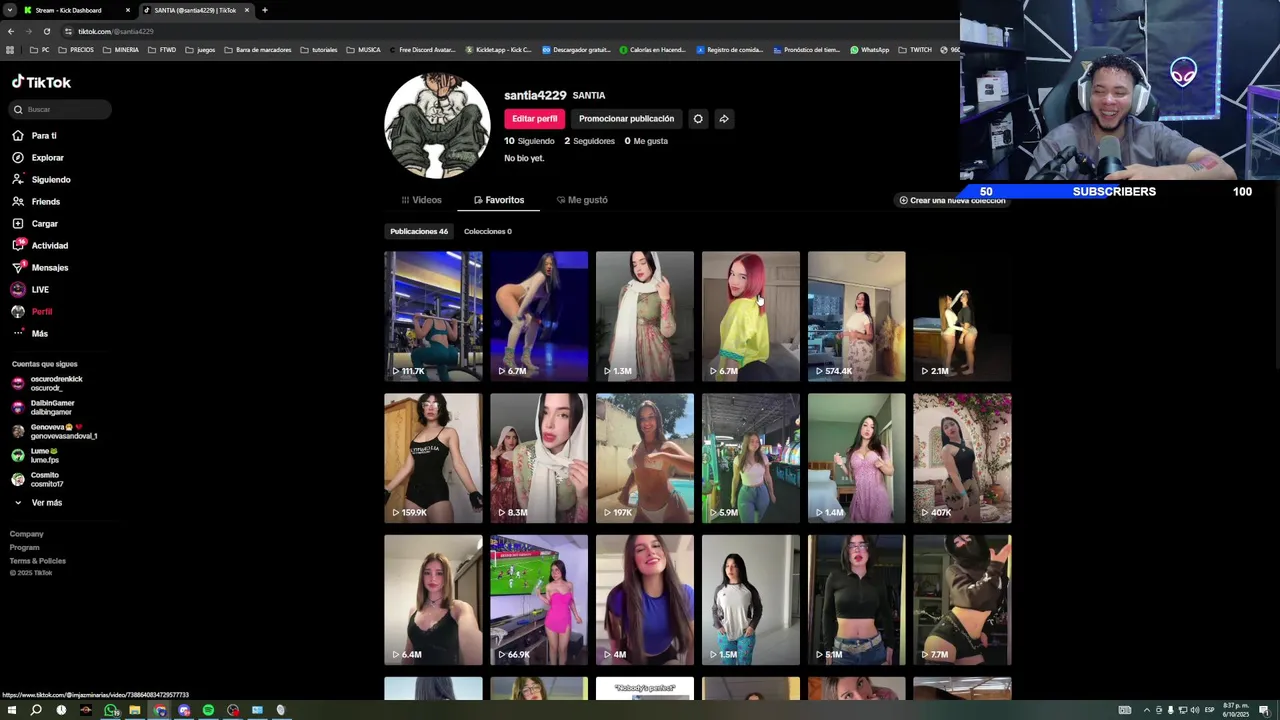Open the 10 Siguiendo list

click(529, 141)
